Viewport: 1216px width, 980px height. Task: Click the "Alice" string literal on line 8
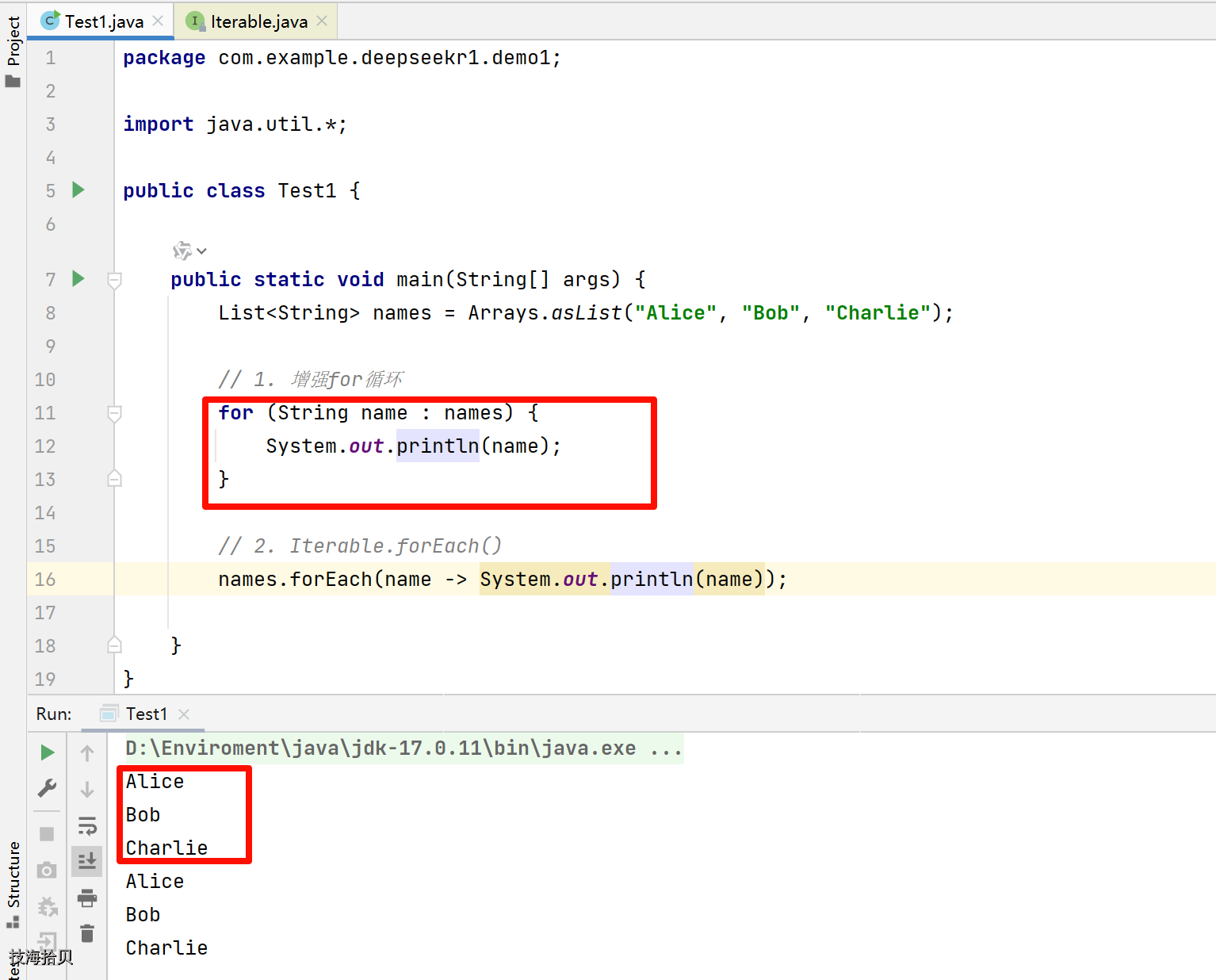[675, 313]
